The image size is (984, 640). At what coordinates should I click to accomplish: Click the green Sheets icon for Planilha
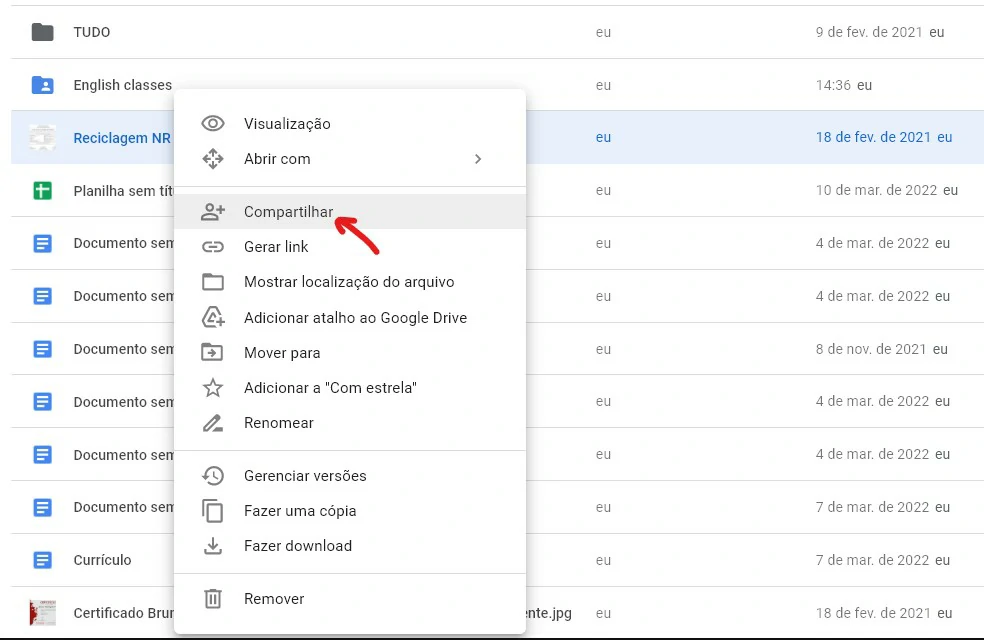[x=43, y=190]
